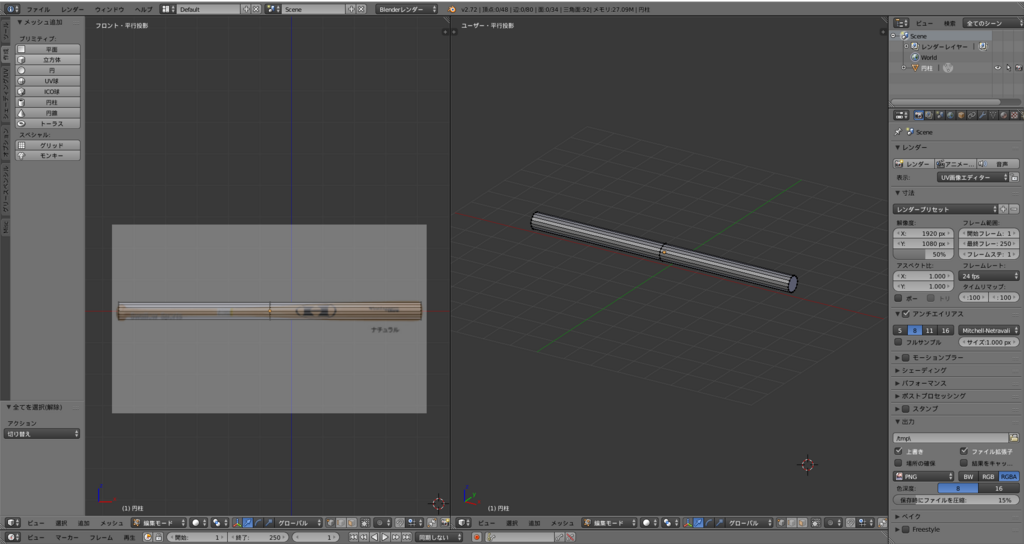The image size is (1024, 544).
Task: Toggle visibility eye for the cylinder object in the outliner
Action: (998, 68)
